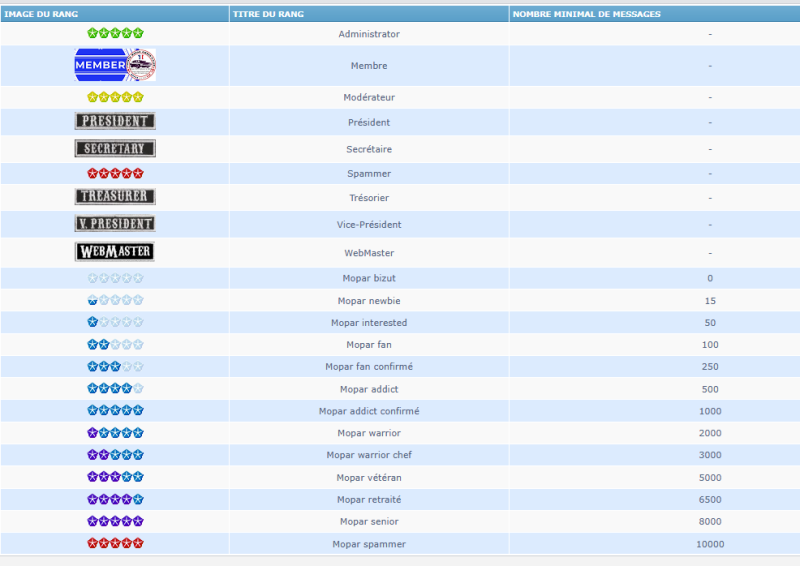Click the 'Nombre minimal de messages' header
This screenshot has width=800, height=566.
[655, 14]
